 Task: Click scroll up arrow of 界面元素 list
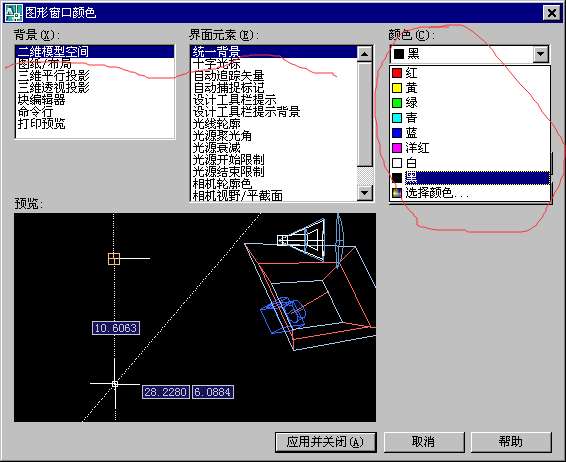[365, 54]
